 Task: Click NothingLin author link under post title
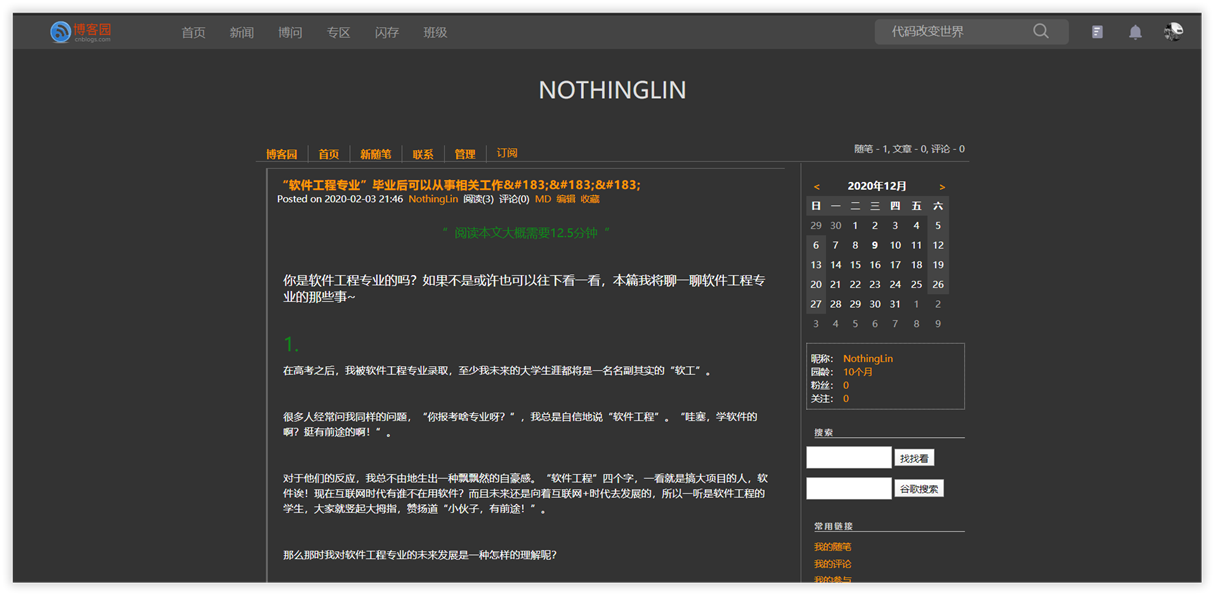click(x=433, y=199)
